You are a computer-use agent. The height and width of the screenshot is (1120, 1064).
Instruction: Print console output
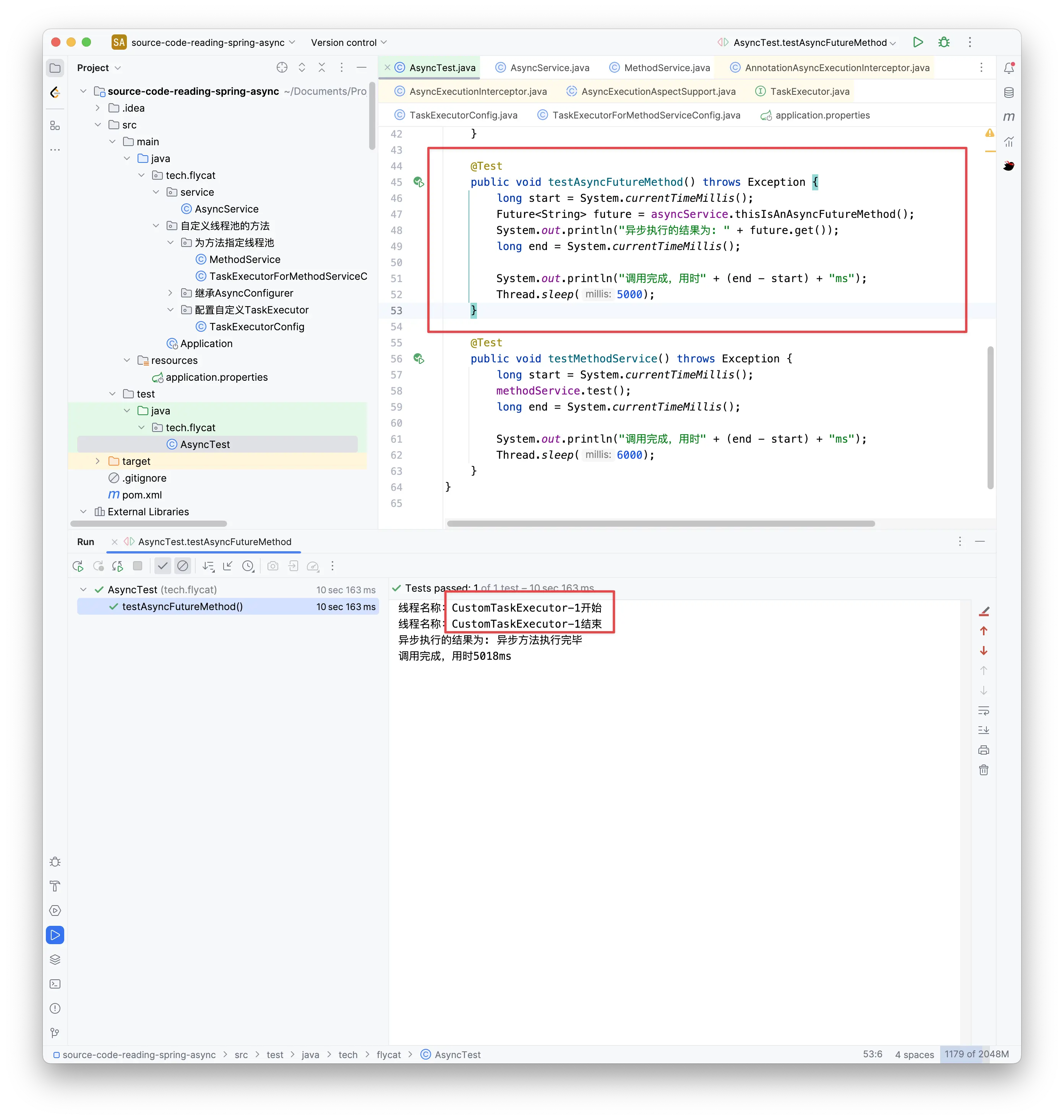tap(983, 750)
